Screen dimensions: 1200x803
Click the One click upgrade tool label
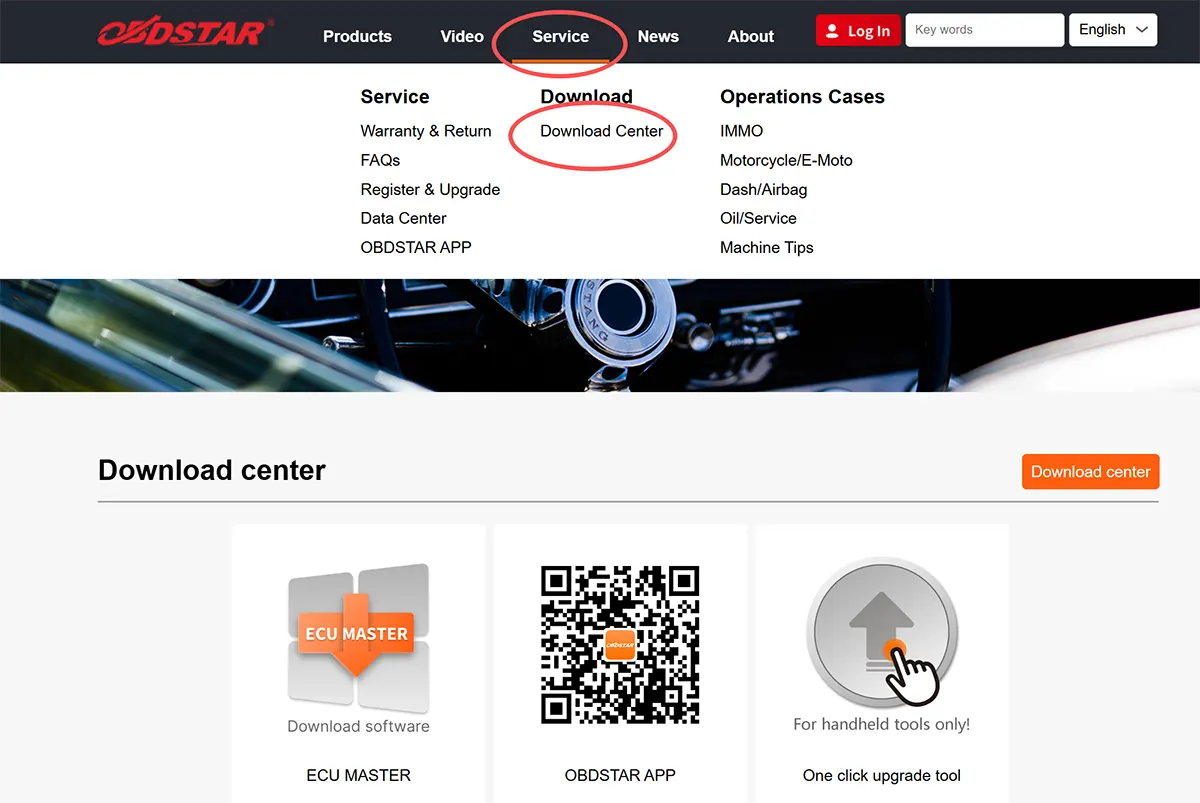tap(882, 775)
